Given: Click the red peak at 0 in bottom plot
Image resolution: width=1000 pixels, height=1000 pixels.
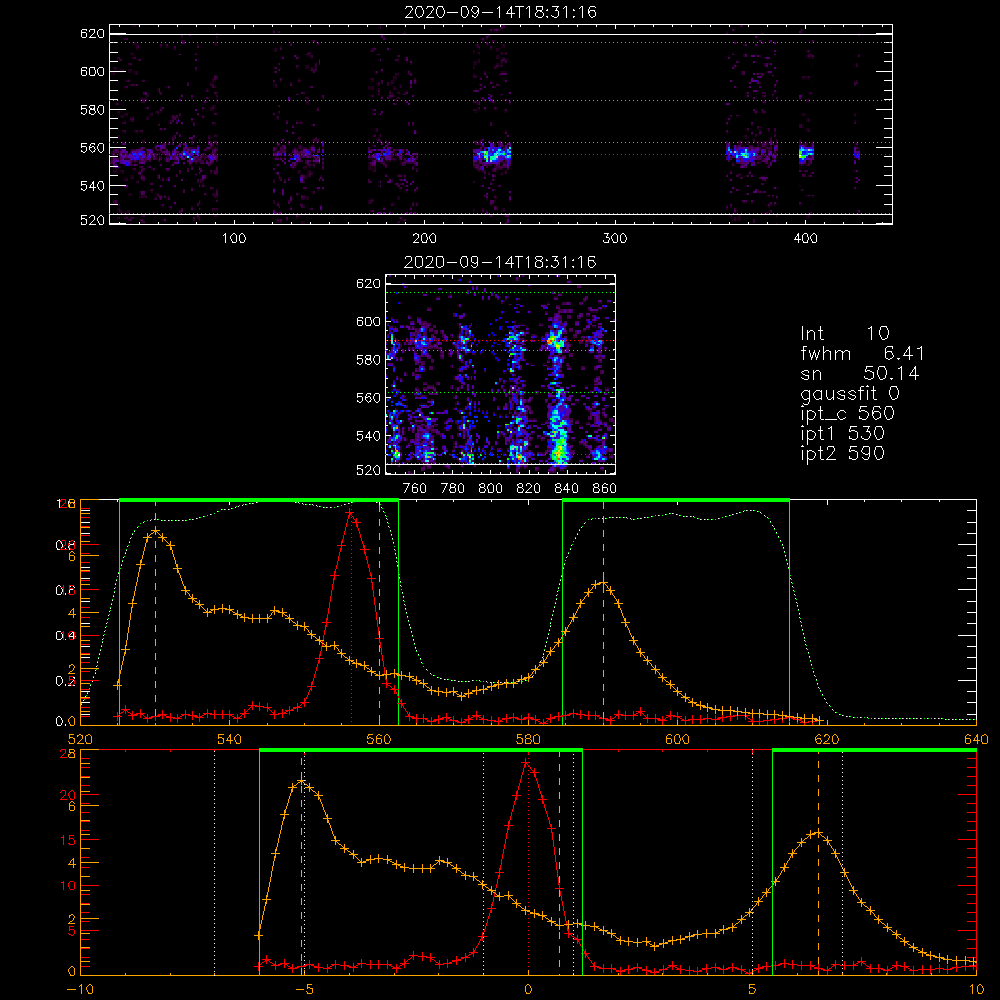Looking at the screenshot, I should tap(527, 762).
